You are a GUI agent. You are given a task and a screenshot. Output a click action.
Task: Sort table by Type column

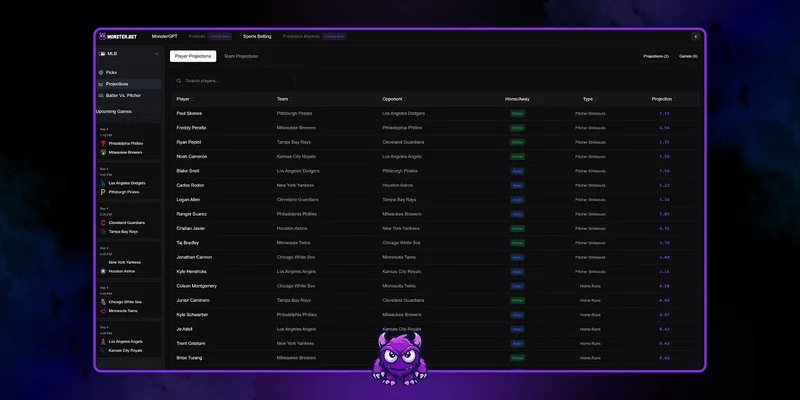tap(589, 99)
